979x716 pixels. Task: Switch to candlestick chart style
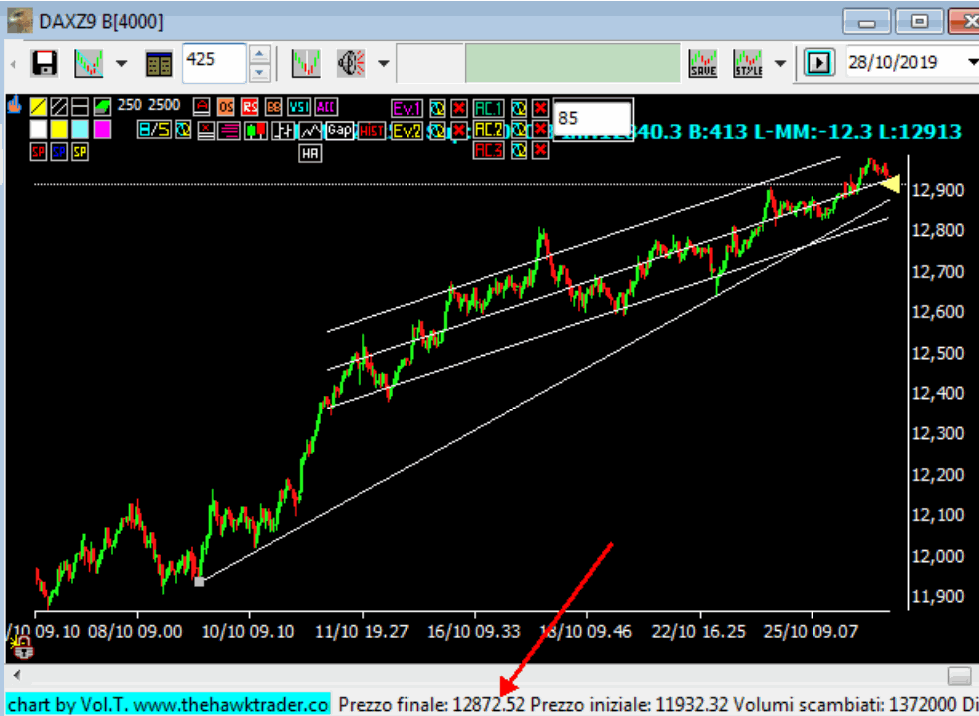pyautogui.click(x=256, y=130)
